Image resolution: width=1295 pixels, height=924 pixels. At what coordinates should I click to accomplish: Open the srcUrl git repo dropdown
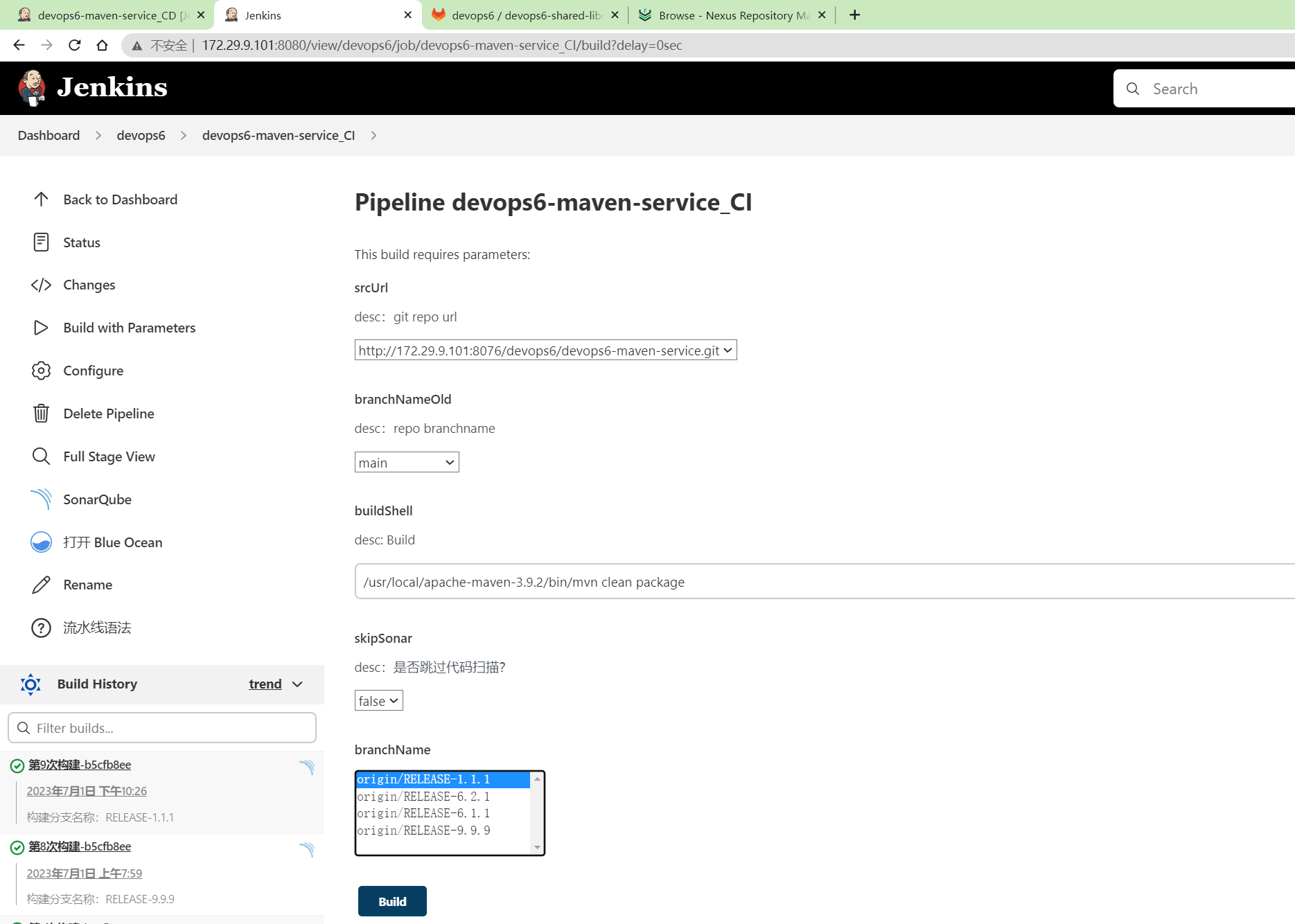tap(545, 350)
